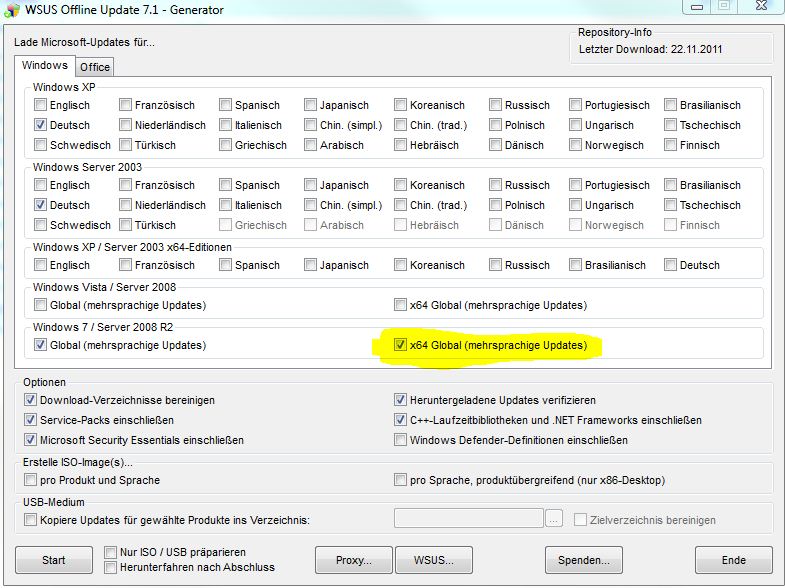Toggle Microsoft Security Essentials einschließen
Viewport: 785px width, 588px height.
point(30,441)
